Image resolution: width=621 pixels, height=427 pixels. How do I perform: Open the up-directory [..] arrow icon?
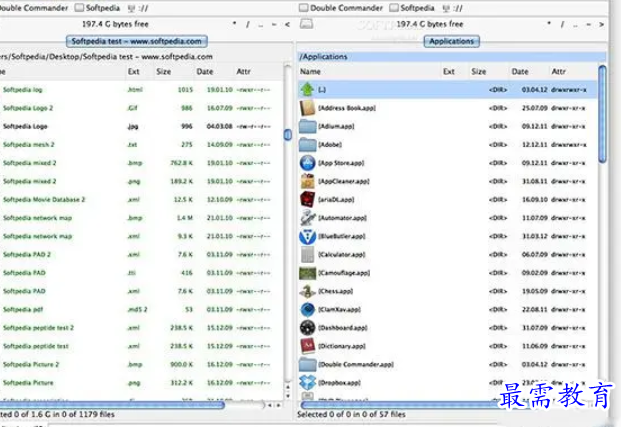(x=307, y=90)
